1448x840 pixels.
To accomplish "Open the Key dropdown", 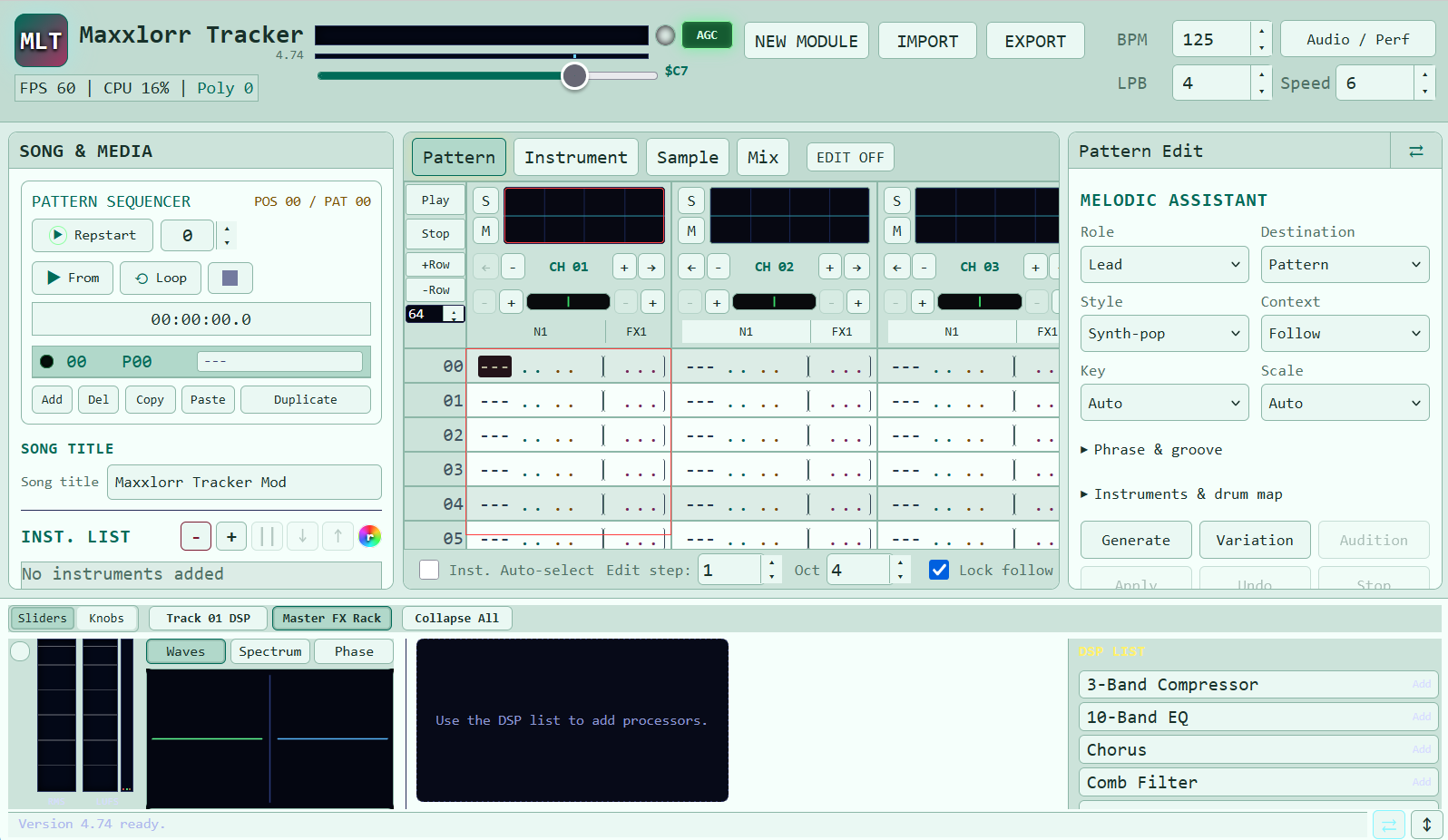I will (x=1164, y=403).
